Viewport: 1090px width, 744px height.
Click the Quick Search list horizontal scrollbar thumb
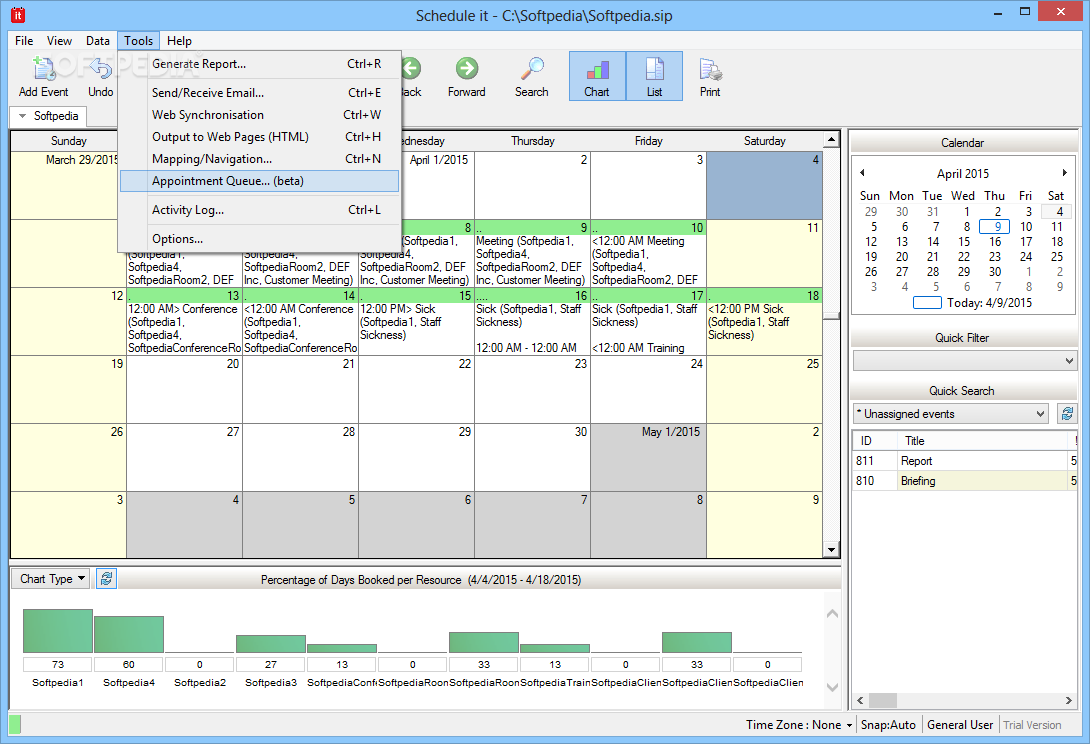coord(883,700)
